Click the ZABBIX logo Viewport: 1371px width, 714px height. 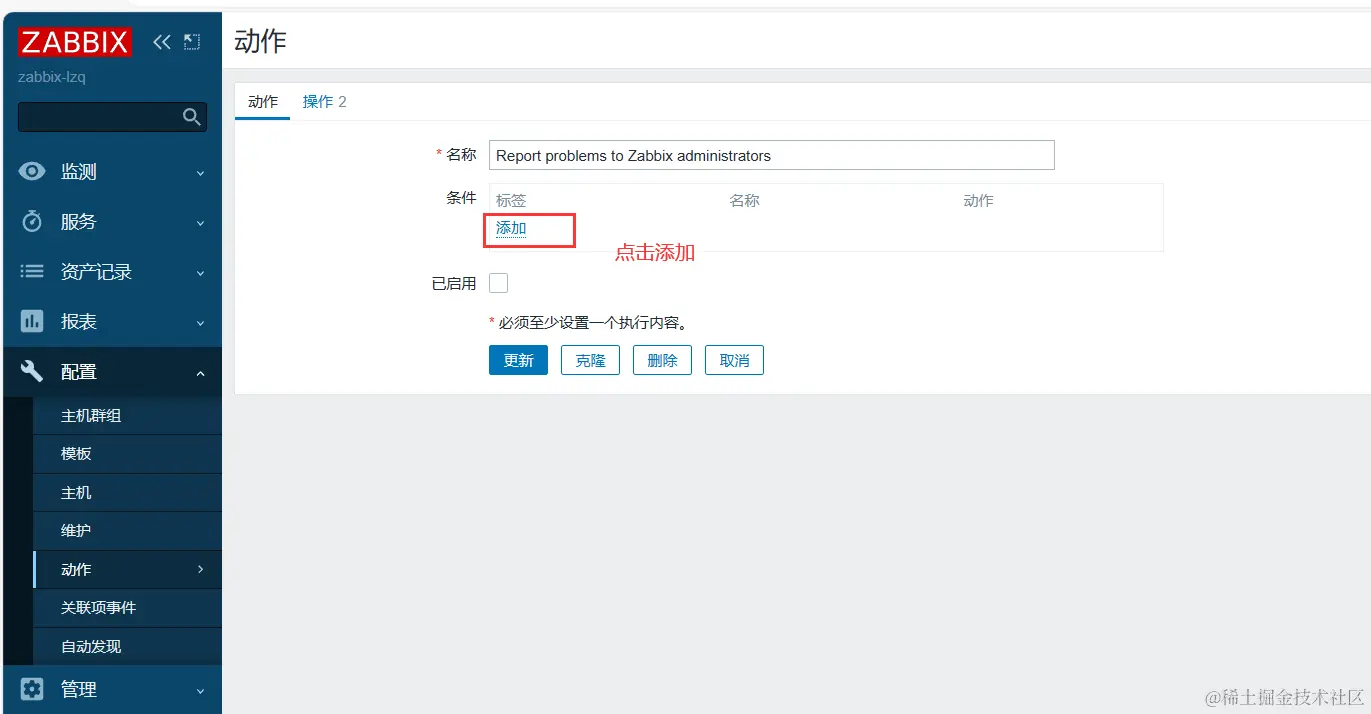75,42
